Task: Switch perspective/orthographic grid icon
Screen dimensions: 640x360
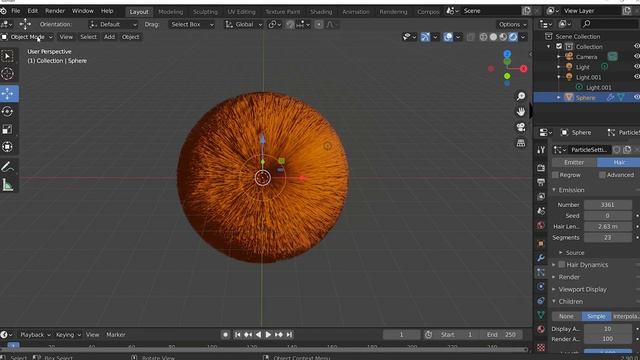Action: (521, 143)
